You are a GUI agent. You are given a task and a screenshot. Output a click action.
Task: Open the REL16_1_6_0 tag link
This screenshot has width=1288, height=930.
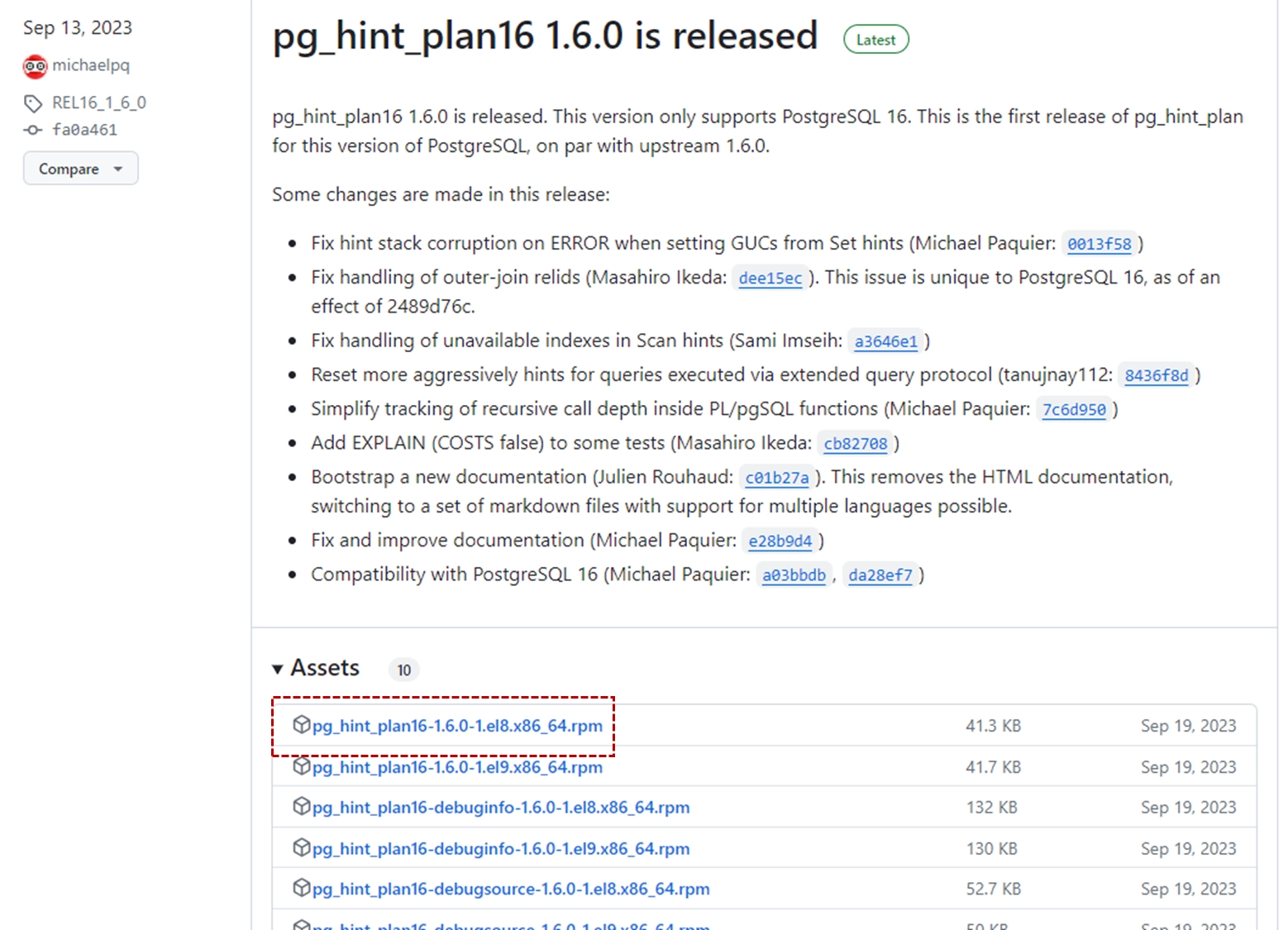[x=99, y=103]
